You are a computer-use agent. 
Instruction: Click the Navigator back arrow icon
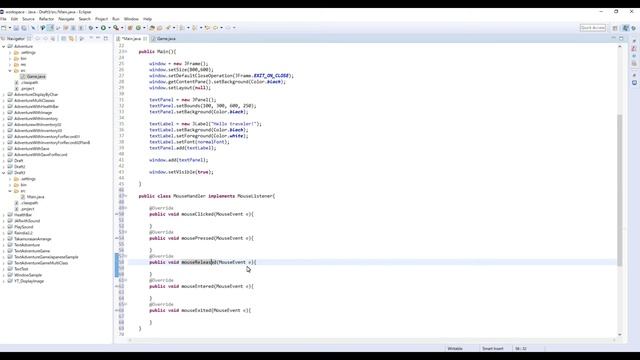[37, 38]
